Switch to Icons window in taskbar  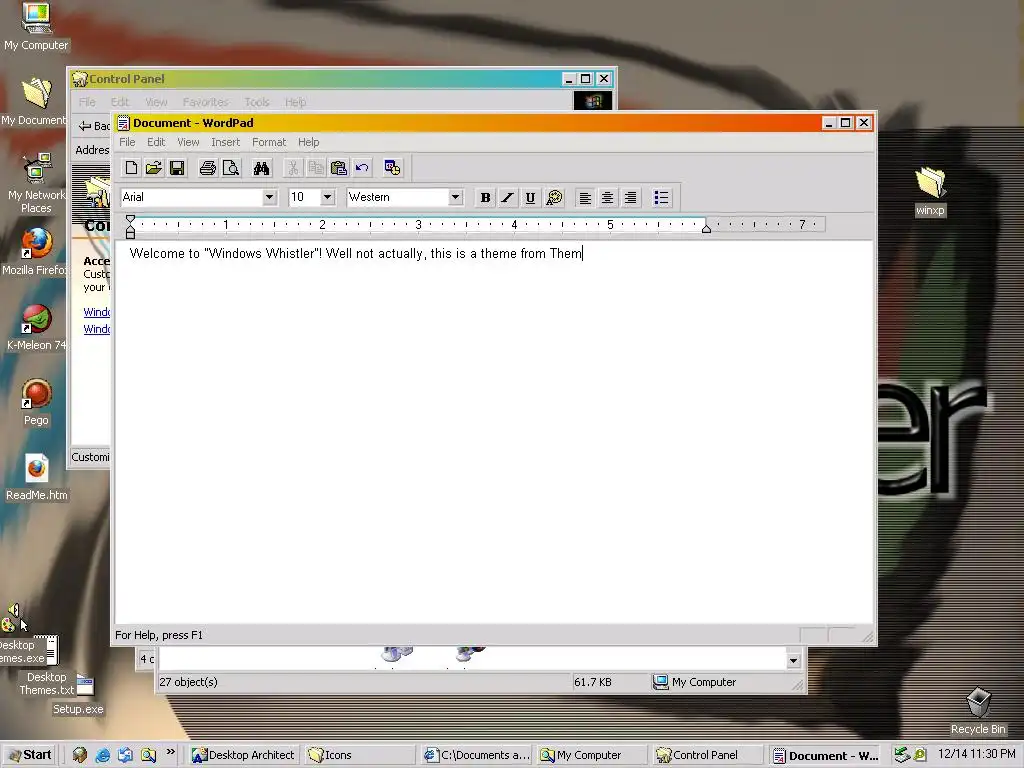point(359,755)
